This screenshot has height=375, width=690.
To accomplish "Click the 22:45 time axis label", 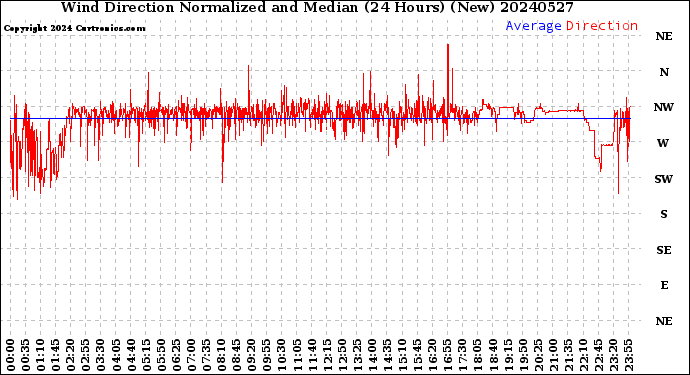I will pyautogui.click(x=598, y=355).
